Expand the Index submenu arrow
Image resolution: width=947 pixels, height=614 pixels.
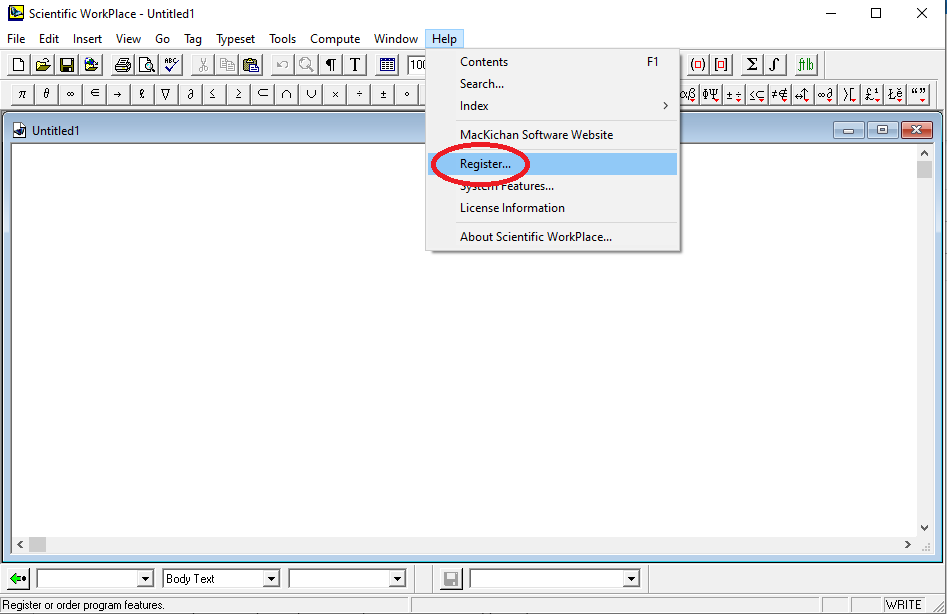click(666, 106)
